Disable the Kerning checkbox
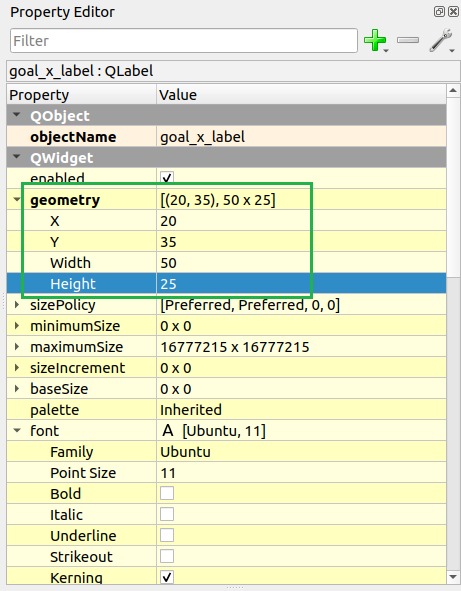This screenshot has height=591, width=461. click(x=167, y=577)
